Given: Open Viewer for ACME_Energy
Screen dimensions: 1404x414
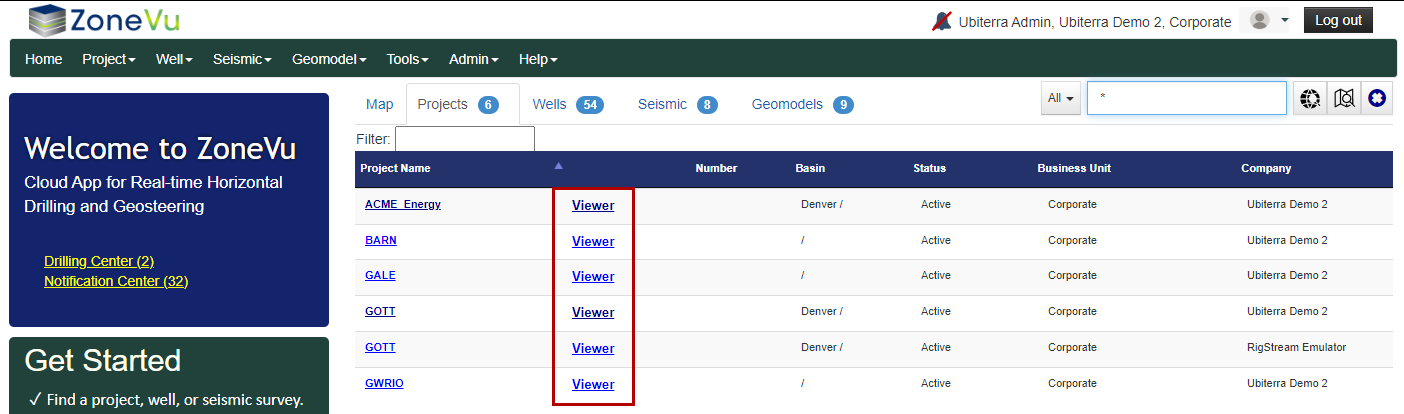Looking at the screenshot, I should click(x=593, y=206).
